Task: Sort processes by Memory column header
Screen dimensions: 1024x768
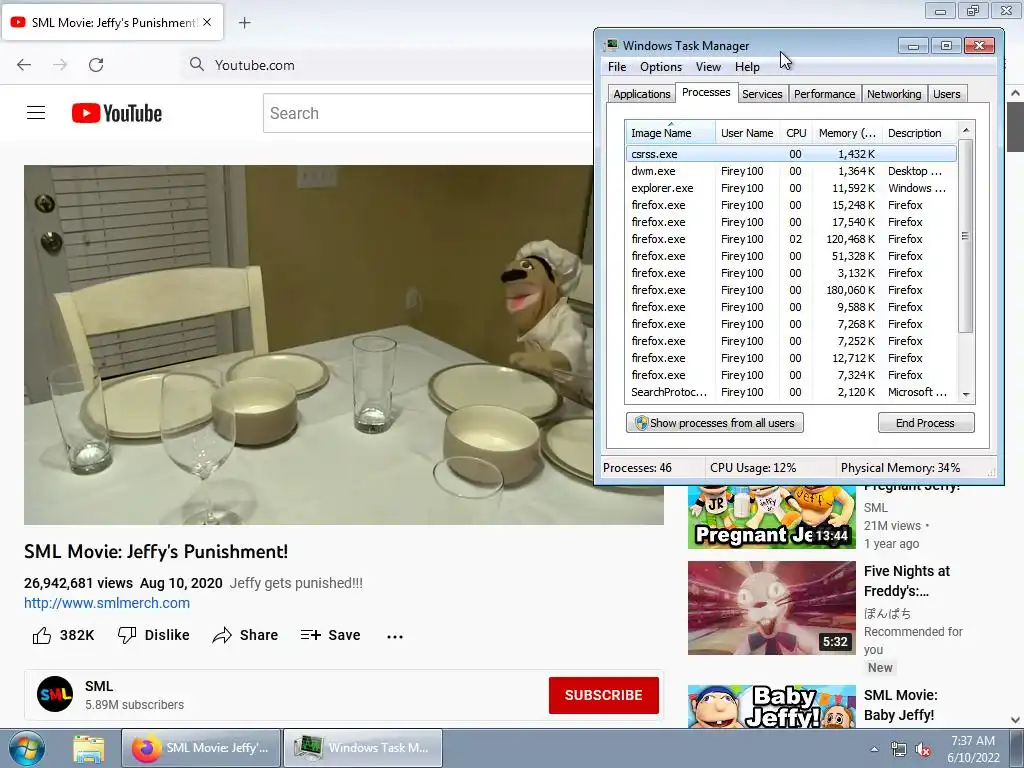Action: coord(847,133)
